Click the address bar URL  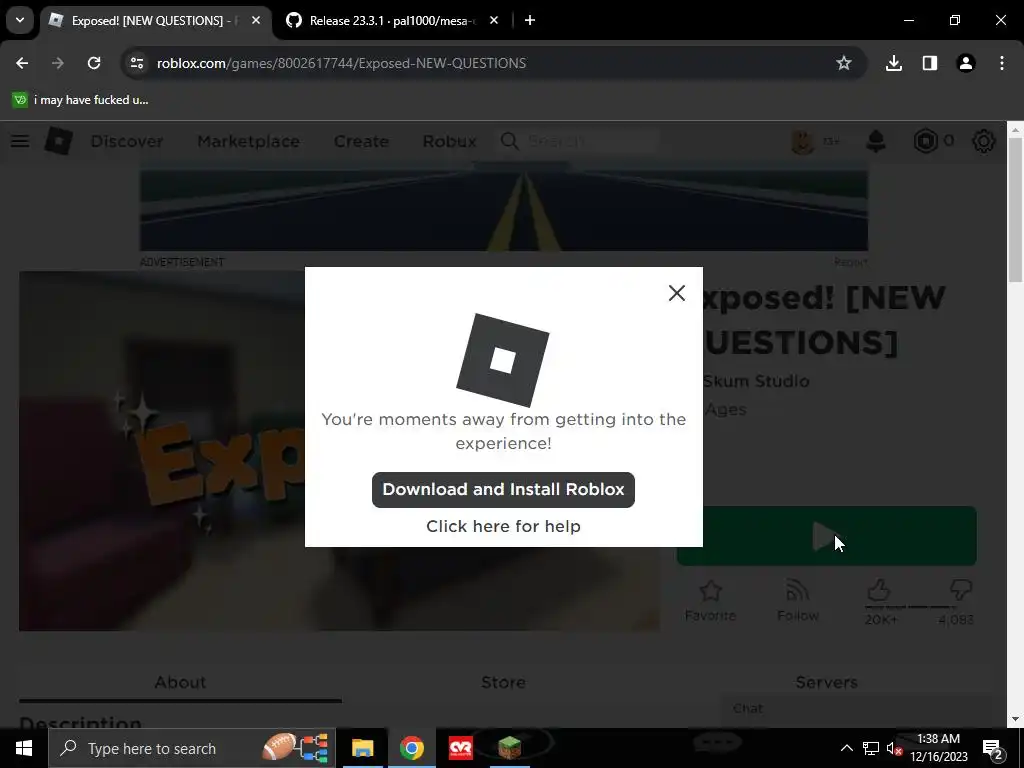tap(341, 63)
